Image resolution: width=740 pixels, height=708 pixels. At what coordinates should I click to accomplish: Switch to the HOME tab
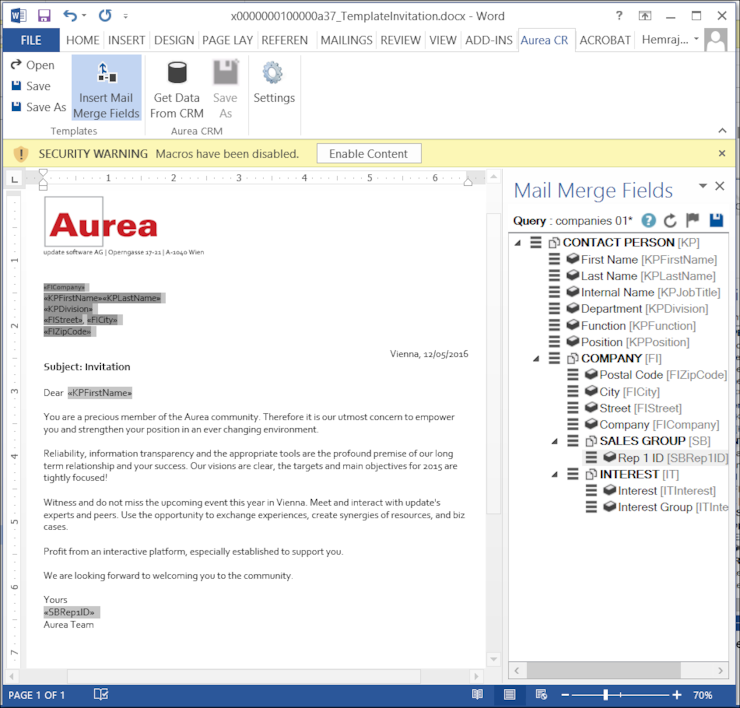point(83,40)
